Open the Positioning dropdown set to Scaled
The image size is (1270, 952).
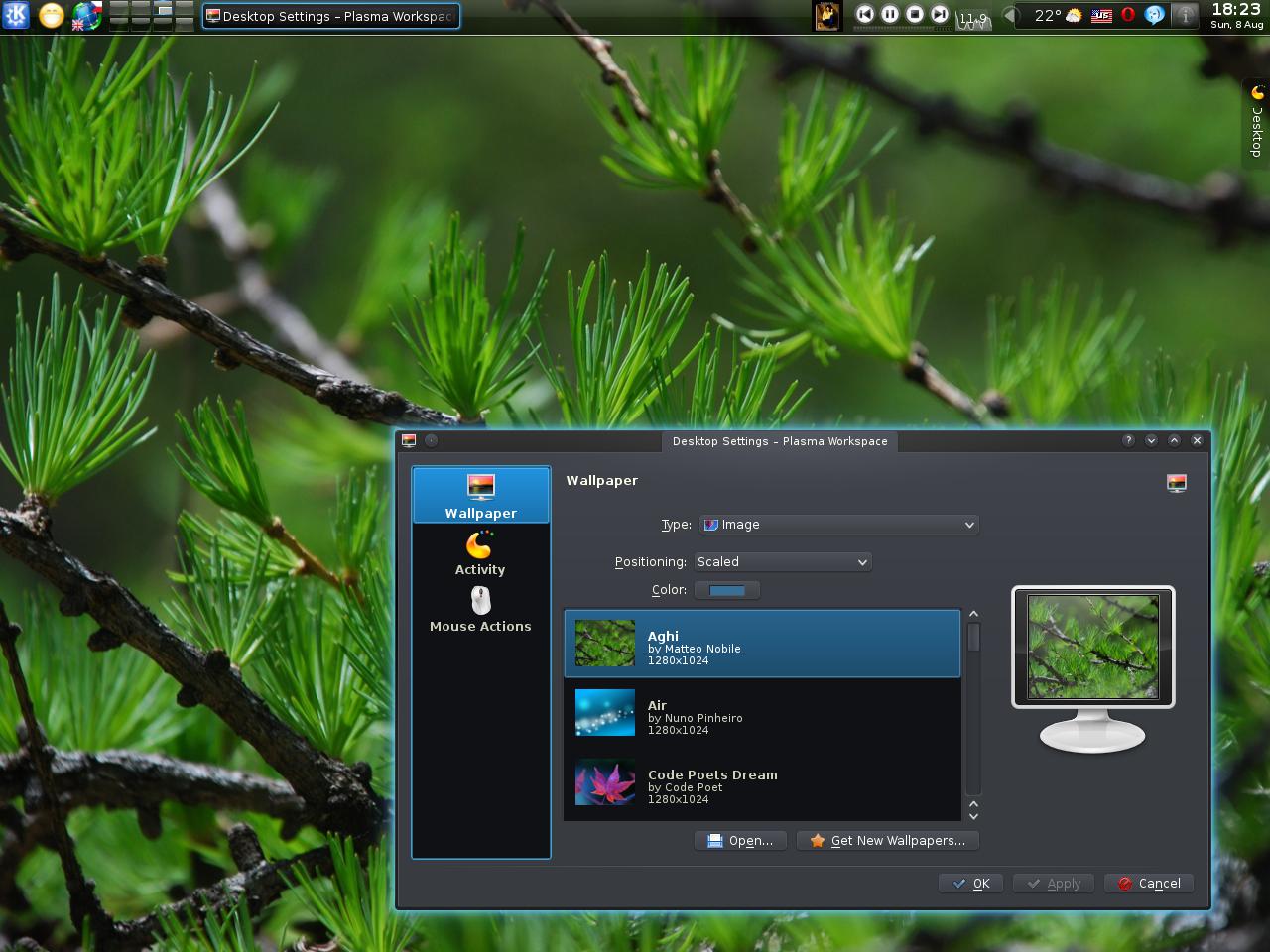(783, 562)
